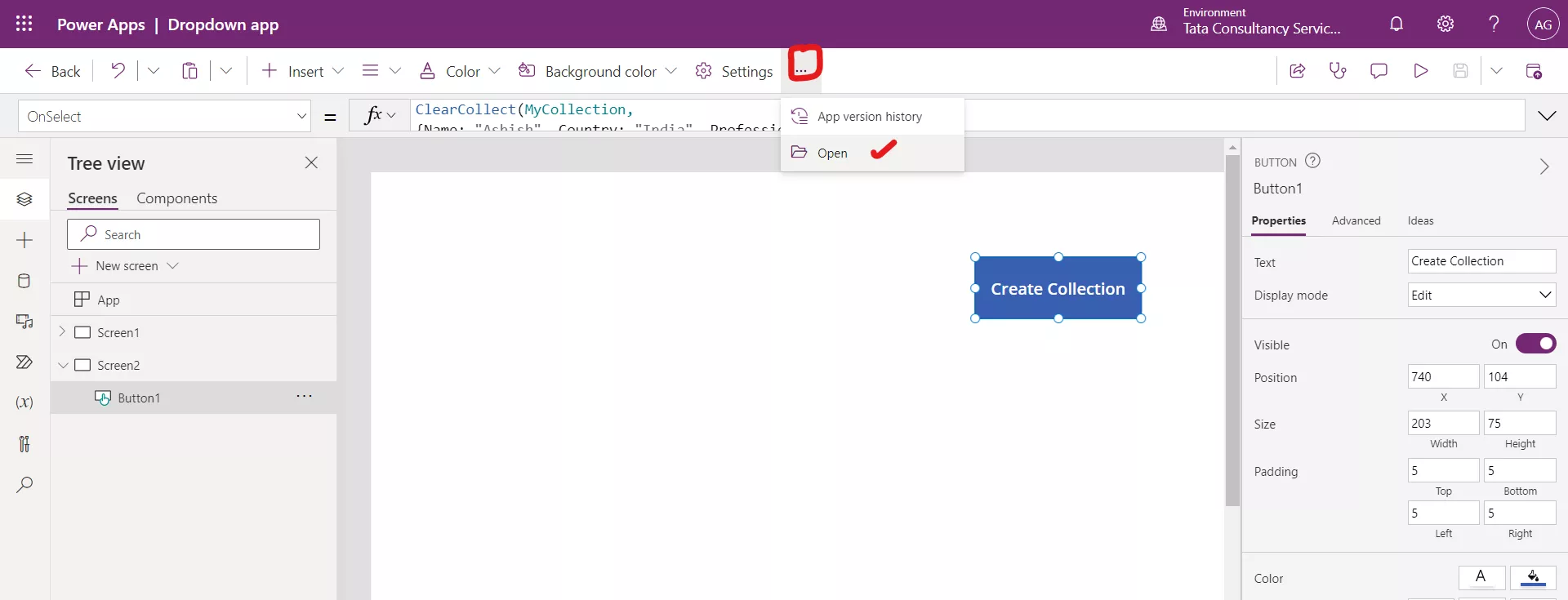Click the canvas vertical scrollbar

pos(1232,331)
